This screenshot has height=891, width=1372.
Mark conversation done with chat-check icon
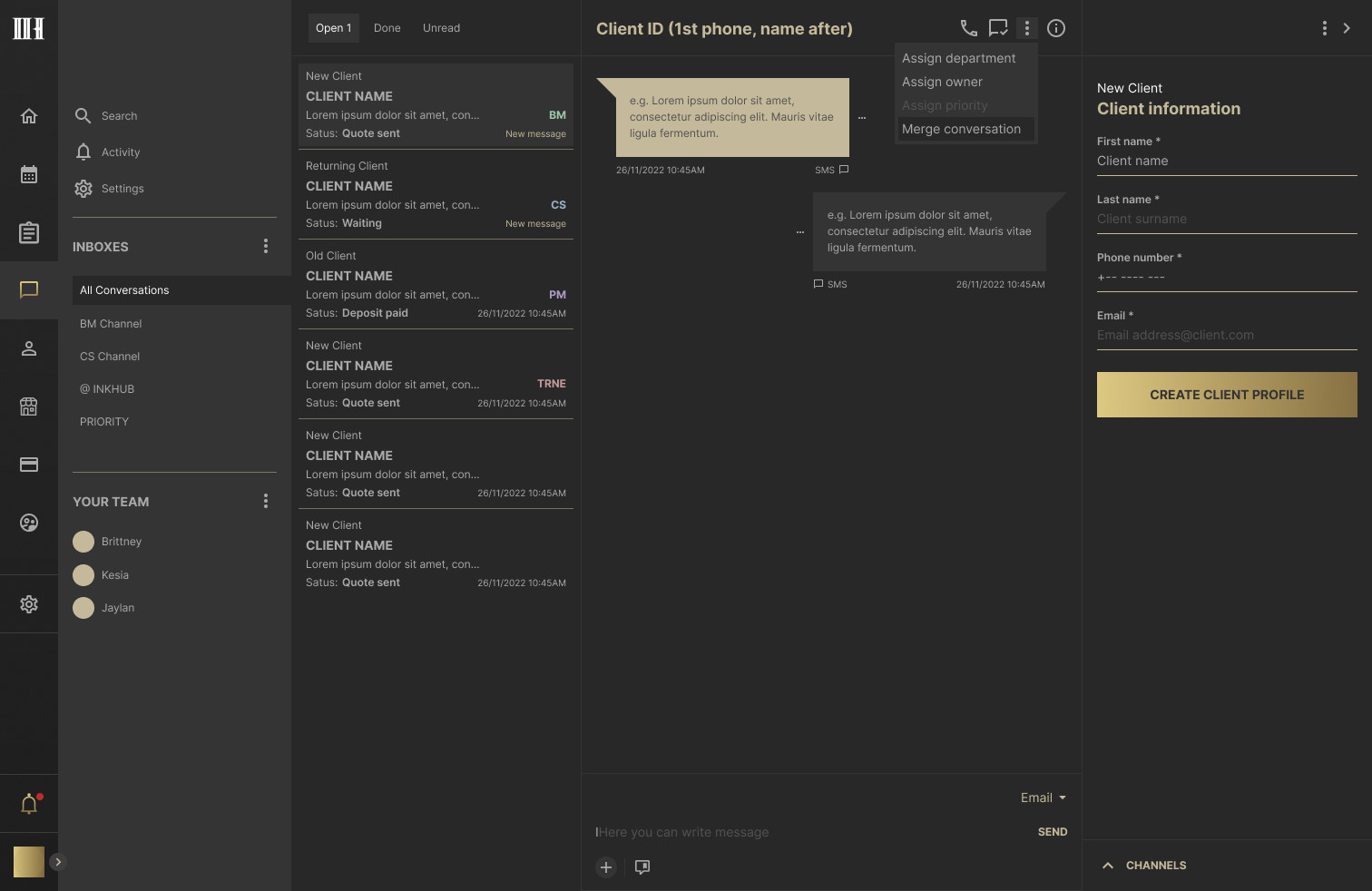tap(998, 28)
